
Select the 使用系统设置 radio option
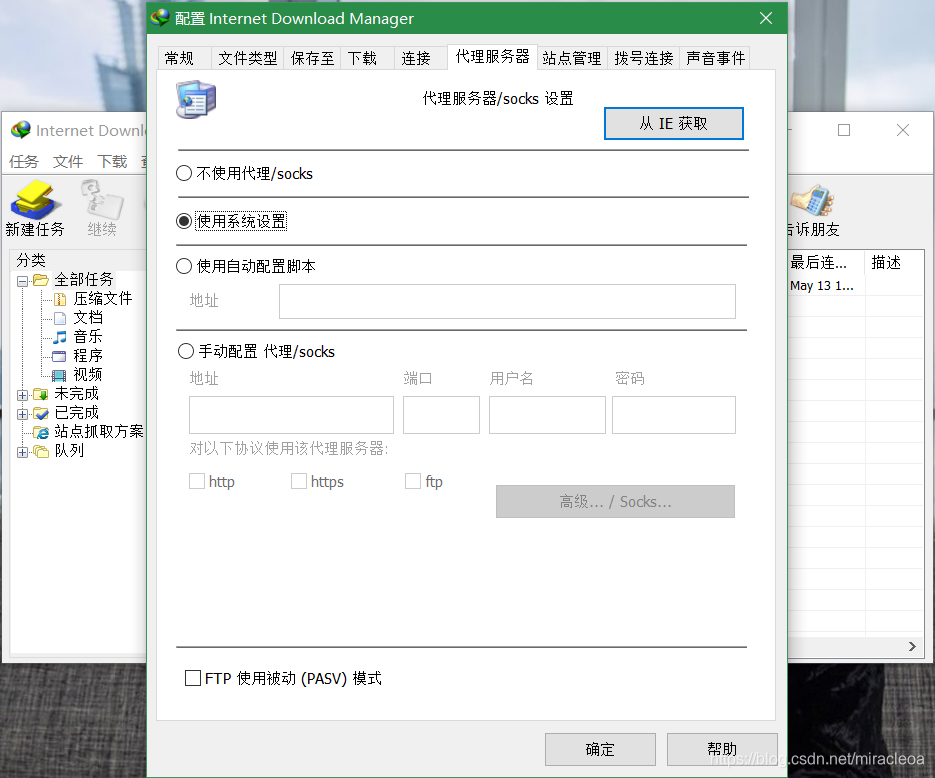pos(184,221)
